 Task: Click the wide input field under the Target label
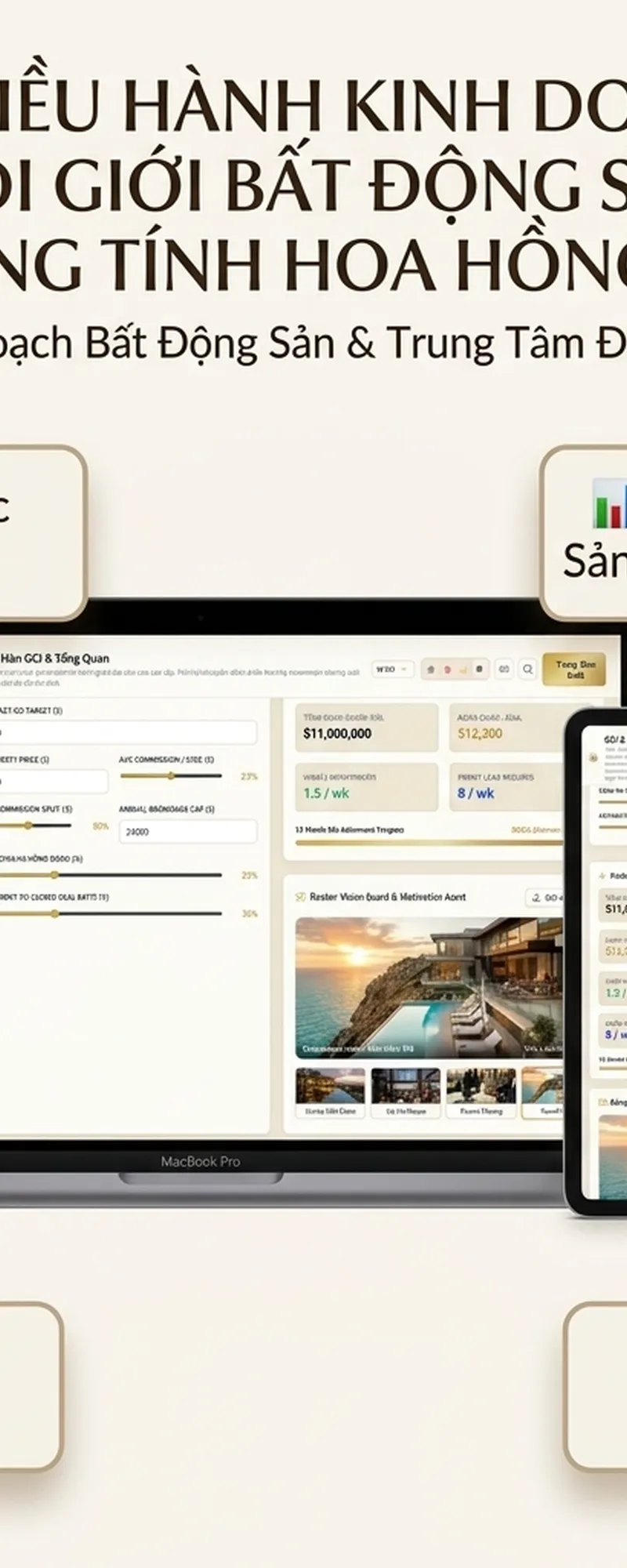[x=129, y=733]
